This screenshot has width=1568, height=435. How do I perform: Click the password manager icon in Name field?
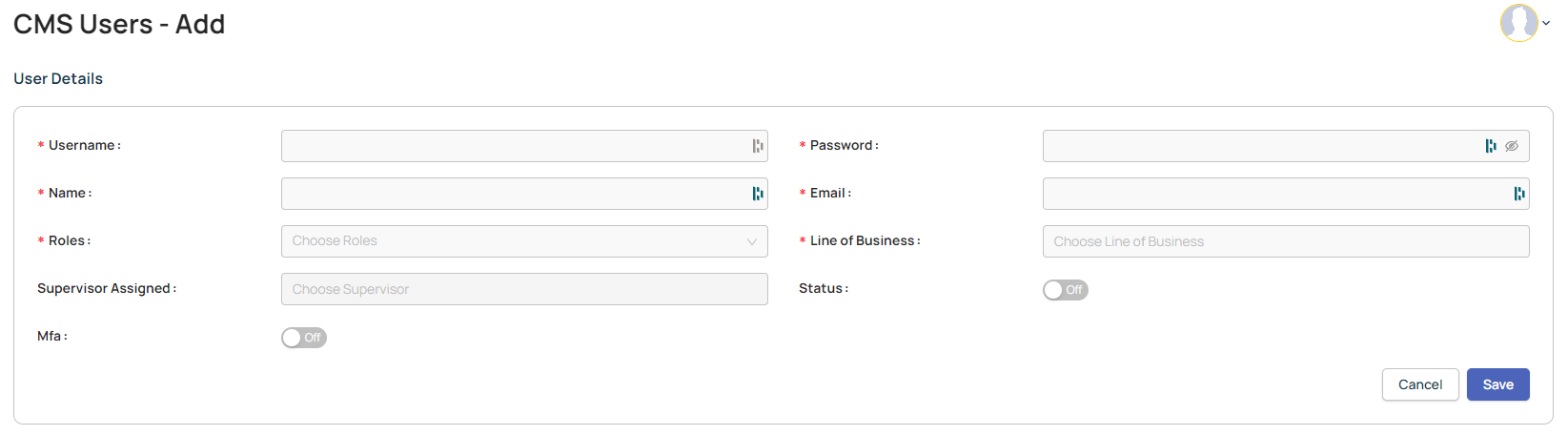pyautogui.click(x=758, y=194)
